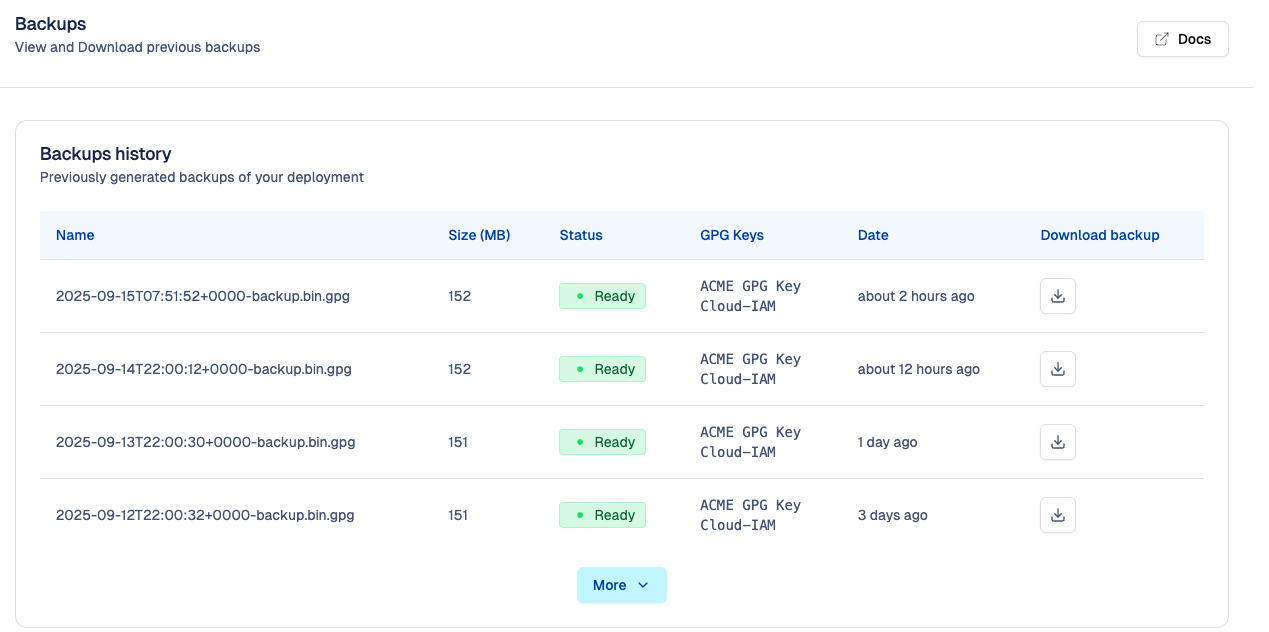Select filename 2025-09-14T22:00:12+0000-backup.bin.gpg

pos(204,369)
